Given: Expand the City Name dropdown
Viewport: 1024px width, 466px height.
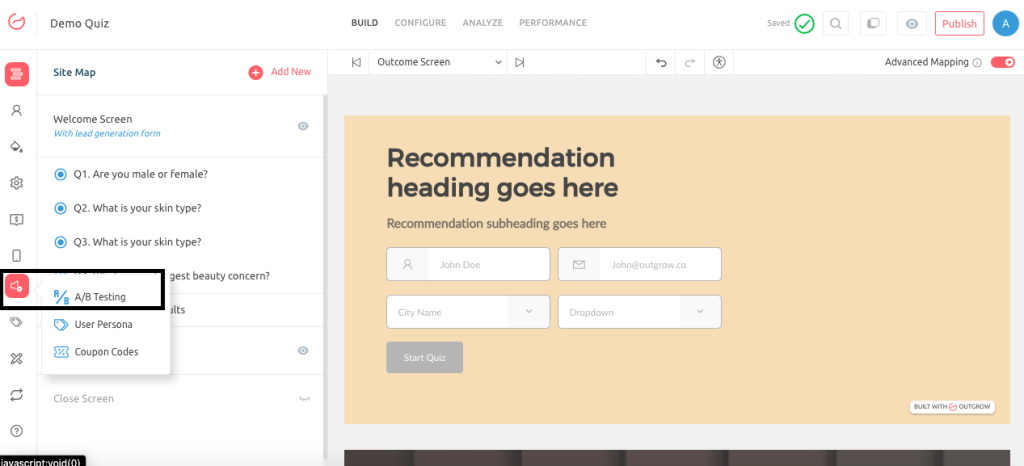Looking at the screenshot, I should pyautogui.click(x=468, y=312).
